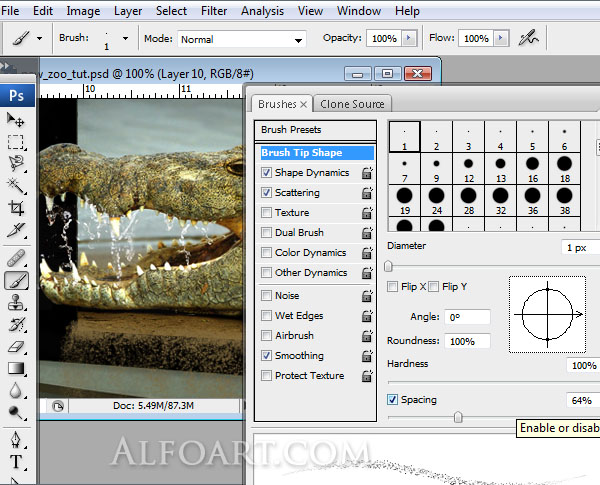The image size is (600, 485).
Task: Switch to the Clone Source tab
Action: [352, 104]
